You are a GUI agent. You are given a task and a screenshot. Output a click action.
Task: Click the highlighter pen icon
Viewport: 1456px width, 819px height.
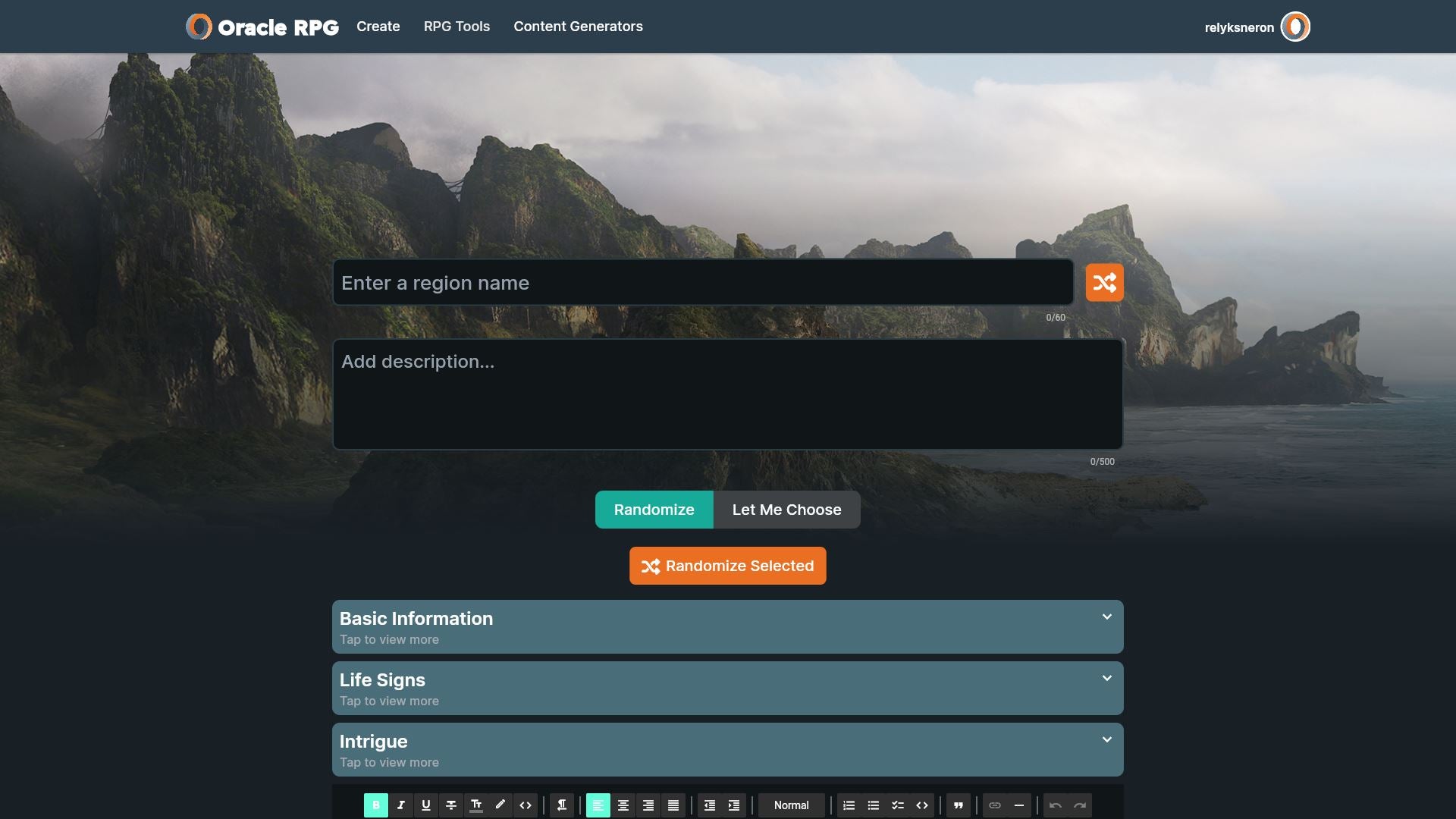click(x=500, y=805)
